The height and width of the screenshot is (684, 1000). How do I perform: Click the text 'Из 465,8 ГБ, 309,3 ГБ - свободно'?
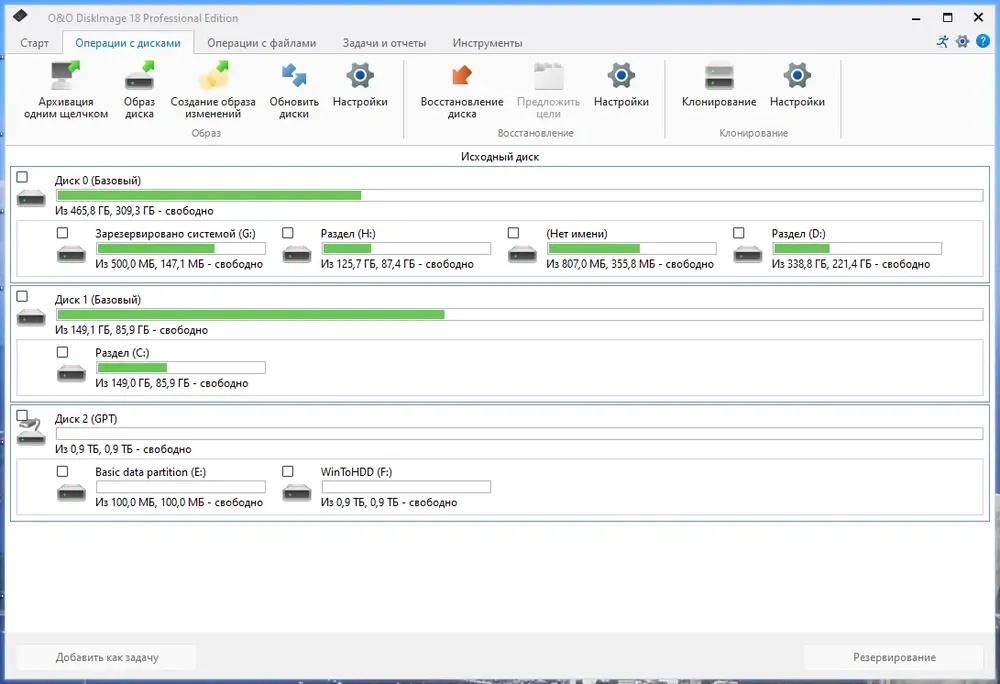tap(134, 211)
